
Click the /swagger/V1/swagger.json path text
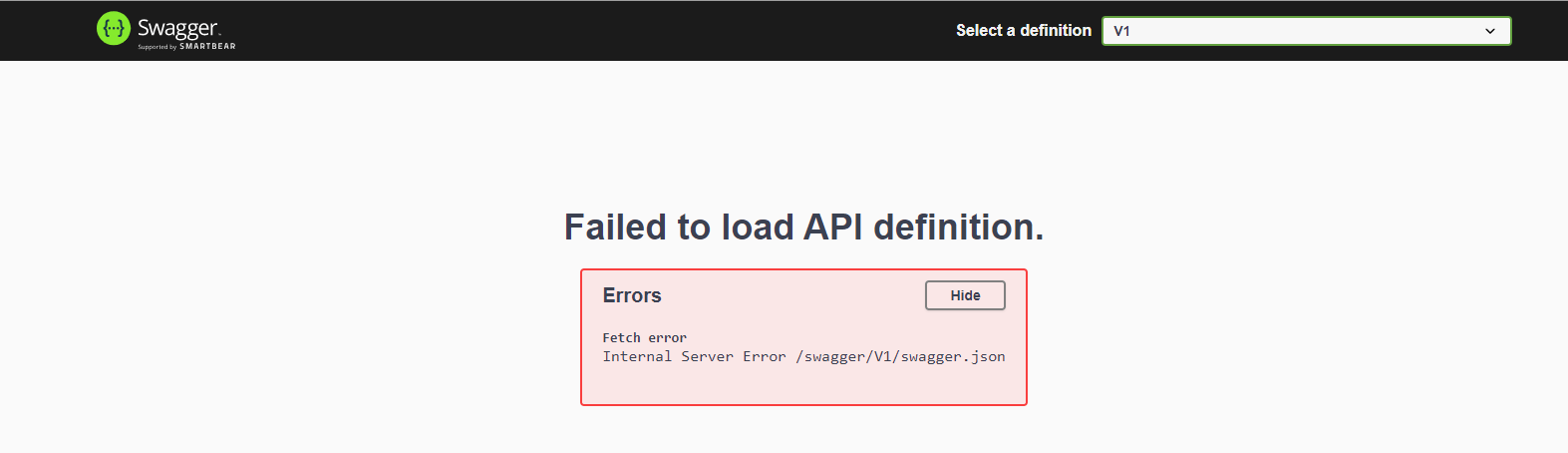(x=900, y=357)
